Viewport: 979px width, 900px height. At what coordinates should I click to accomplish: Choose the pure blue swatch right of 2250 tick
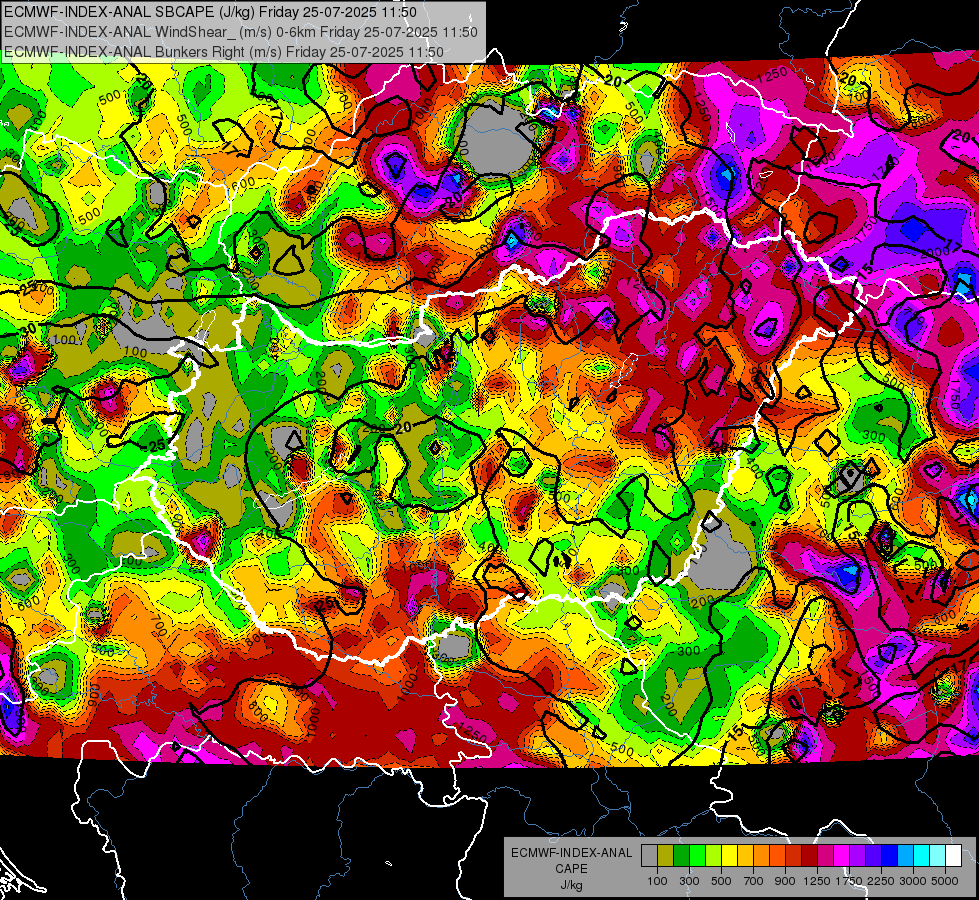click(x=890, y=856)
